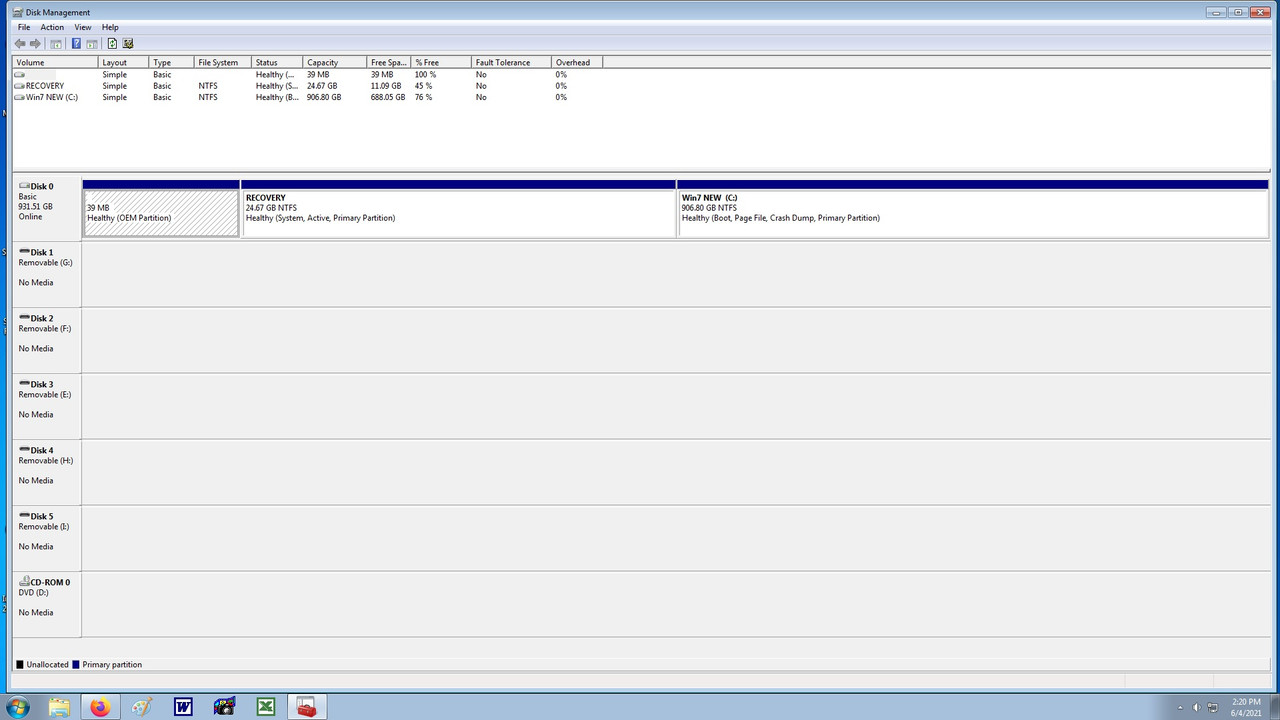The width and height of the screenshot is (1280, 720).
Task: Click the clock to open the calendar
Action: coord(1244,707)
